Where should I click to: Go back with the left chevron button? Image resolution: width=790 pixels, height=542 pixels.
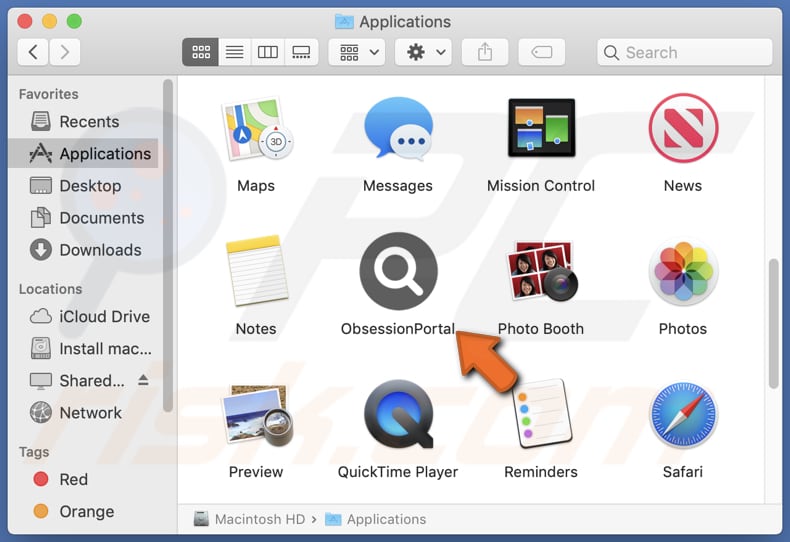pyautogui.click(x=33, y=52)
